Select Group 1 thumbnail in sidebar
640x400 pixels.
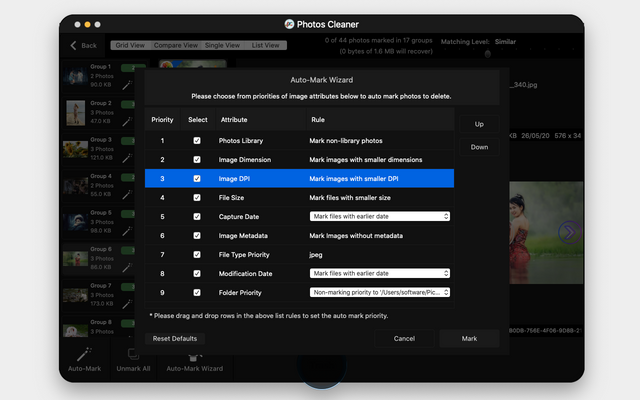coord(76,76)
